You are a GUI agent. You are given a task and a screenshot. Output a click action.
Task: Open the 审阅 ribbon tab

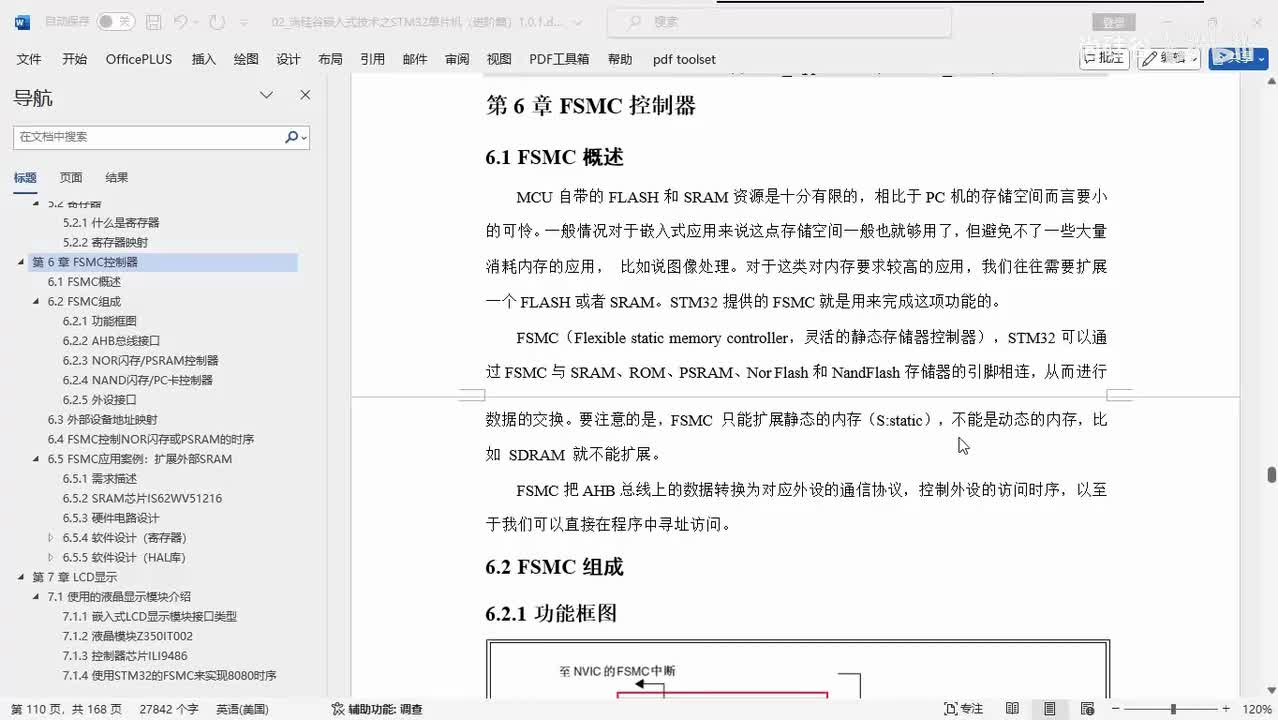click(x=457, y=59)
